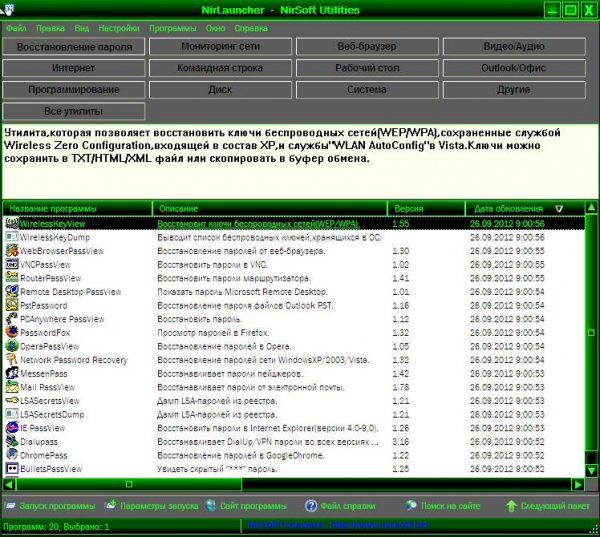Click the horizontal scrollbar left arrow

pos(9,485)
